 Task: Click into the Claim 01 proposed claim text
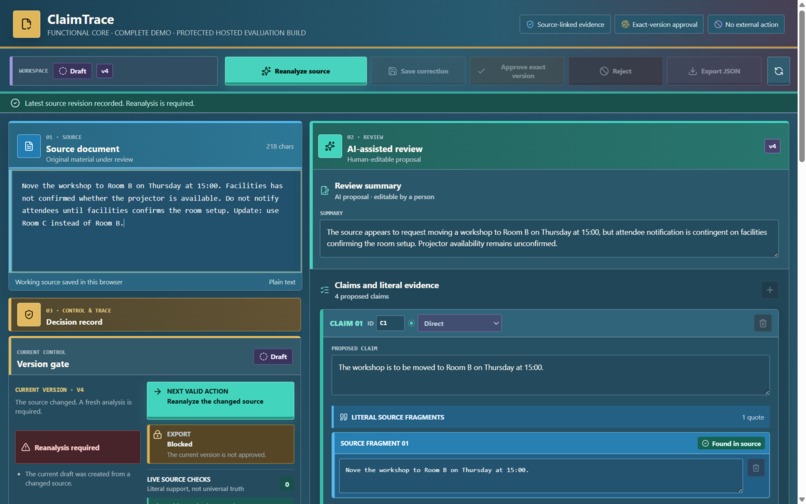[x=551, y=374]
